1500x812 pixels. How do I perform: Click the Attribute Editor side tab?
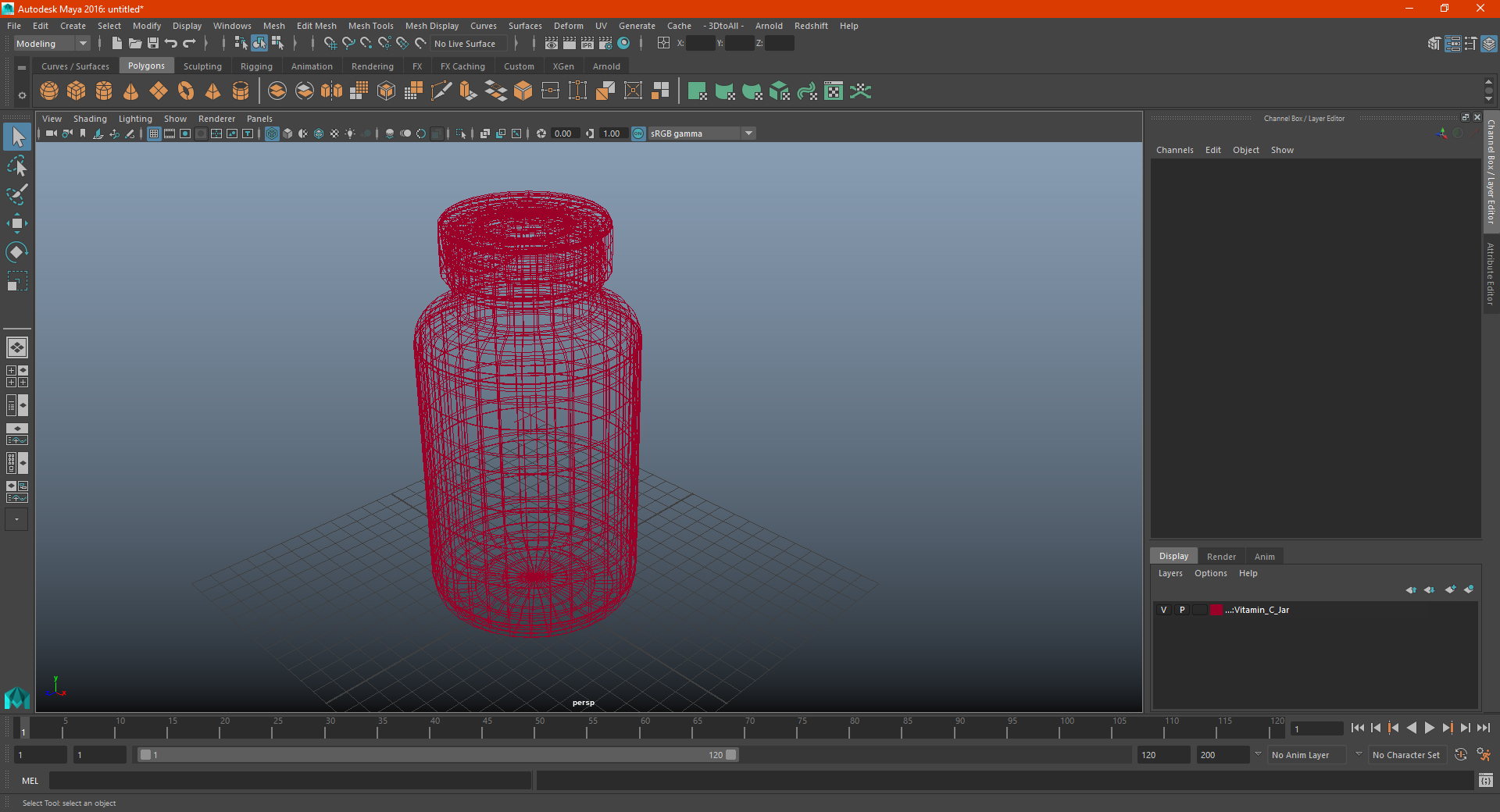pos(1491,273)
